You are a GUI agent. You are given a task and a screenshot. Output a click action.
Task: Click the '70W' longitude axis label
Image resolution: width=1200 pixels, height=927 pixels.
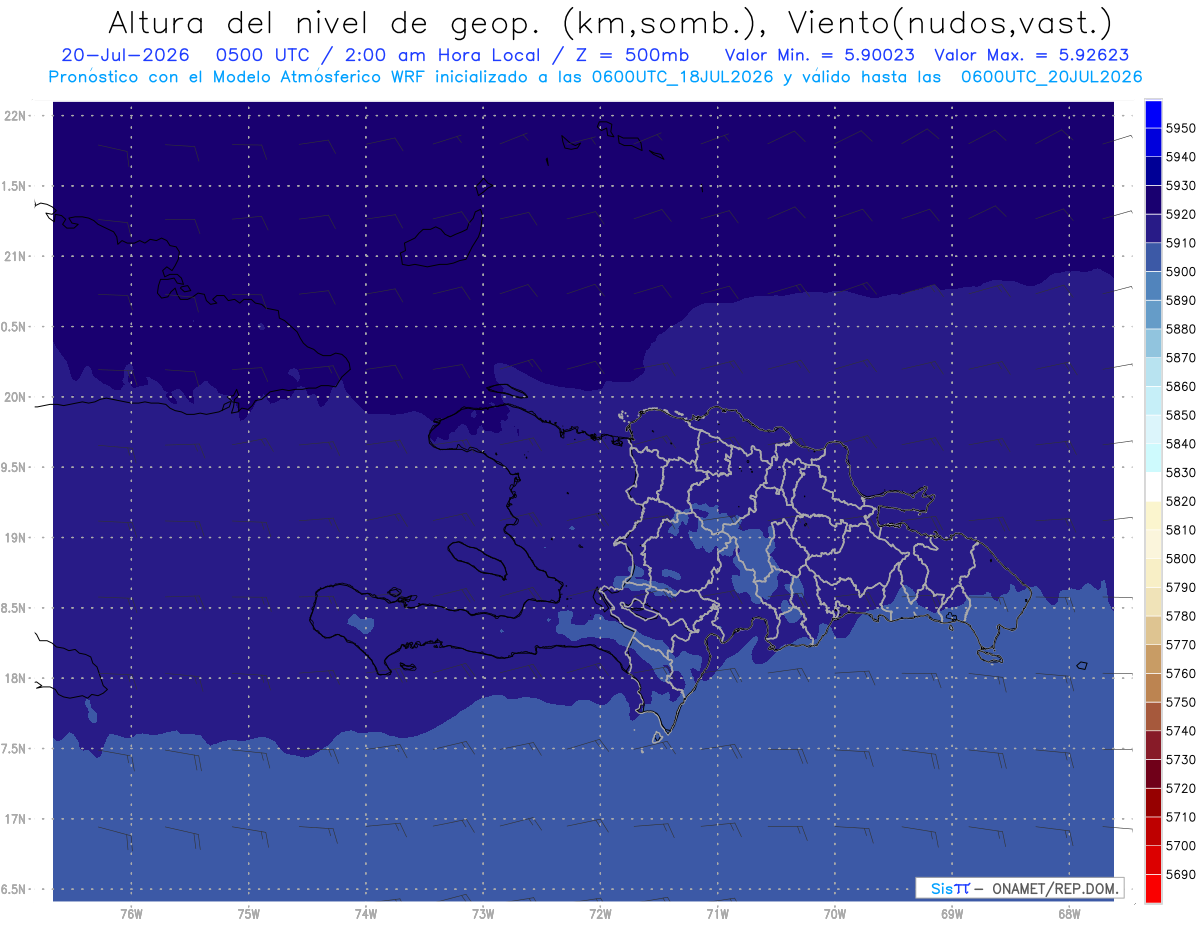(x=835, y=914)
